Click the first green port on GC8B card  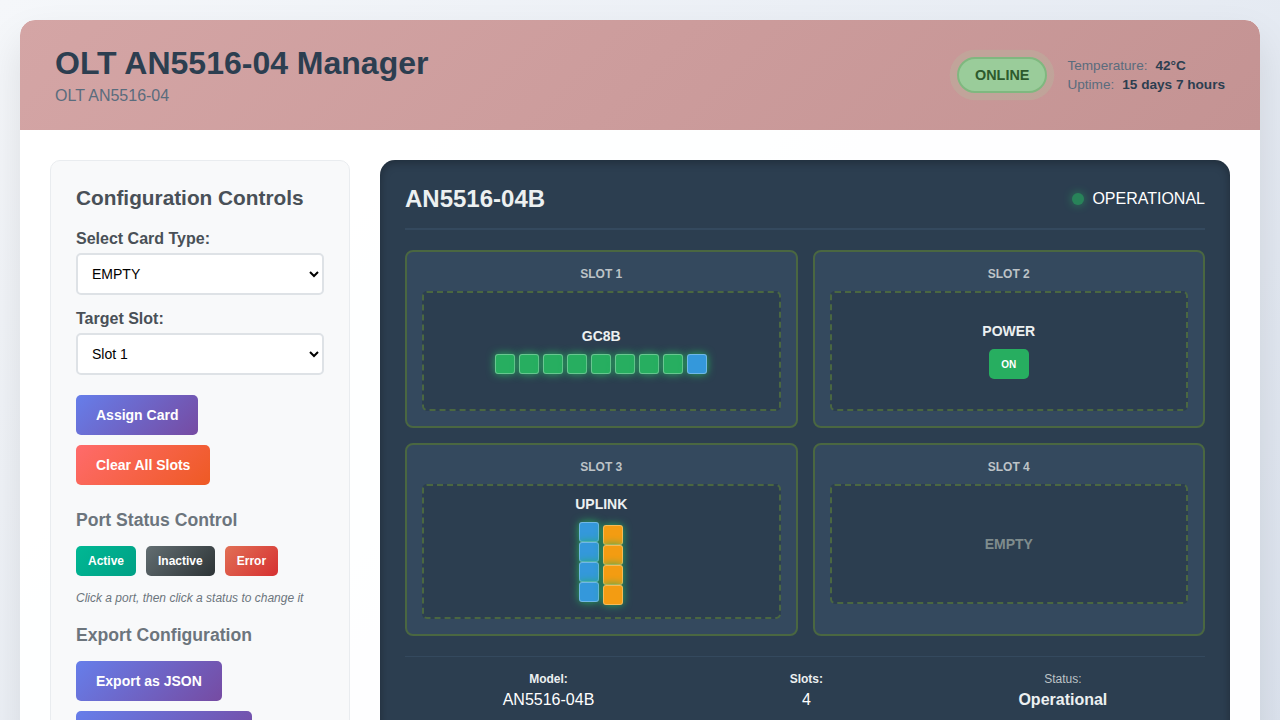(x=504, y=364)
